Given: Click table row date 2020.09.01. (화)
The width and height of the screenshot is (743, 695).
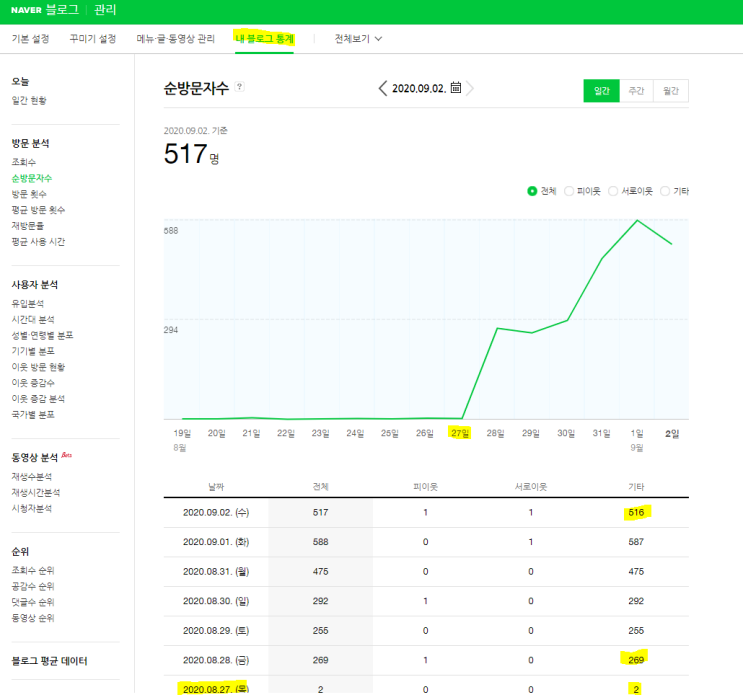Looking at the screenshot, I should tap(216, 542).
